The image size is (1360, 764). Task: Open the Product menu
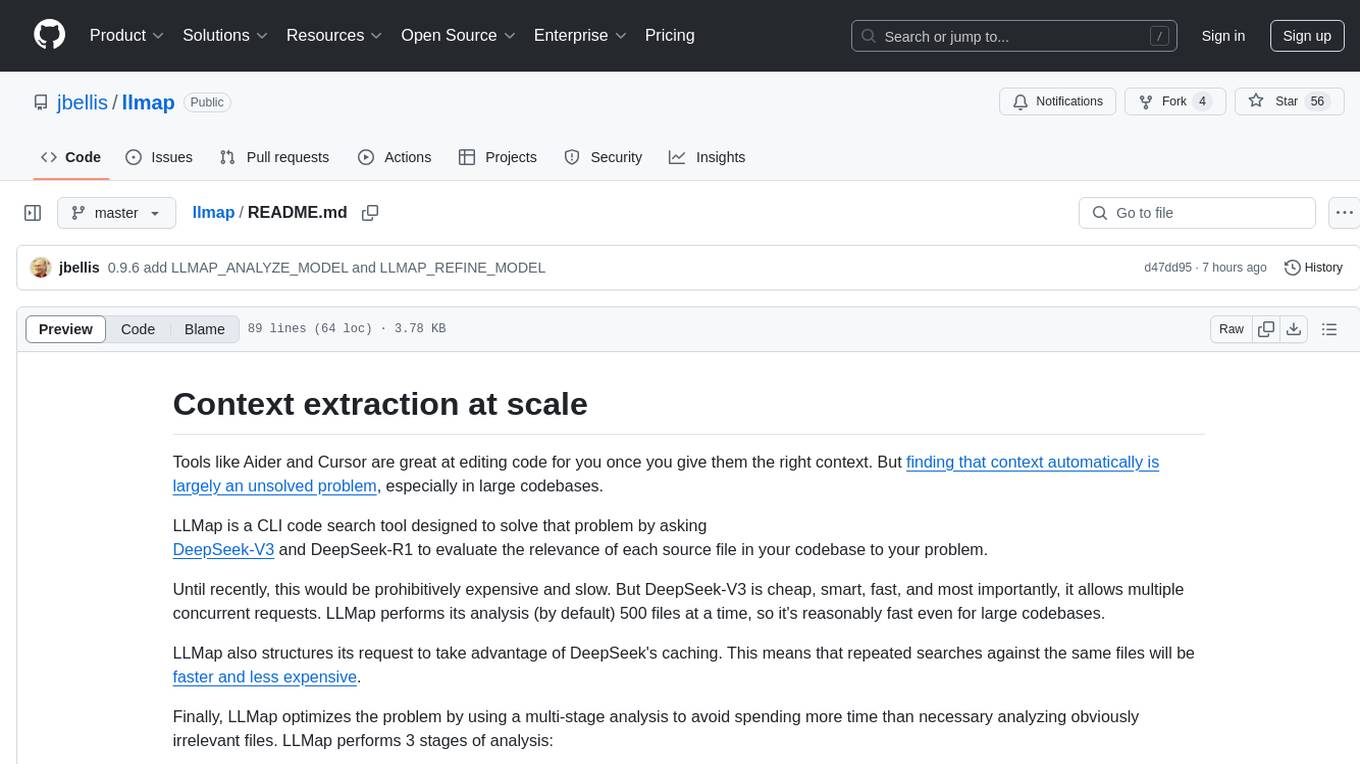127,35
